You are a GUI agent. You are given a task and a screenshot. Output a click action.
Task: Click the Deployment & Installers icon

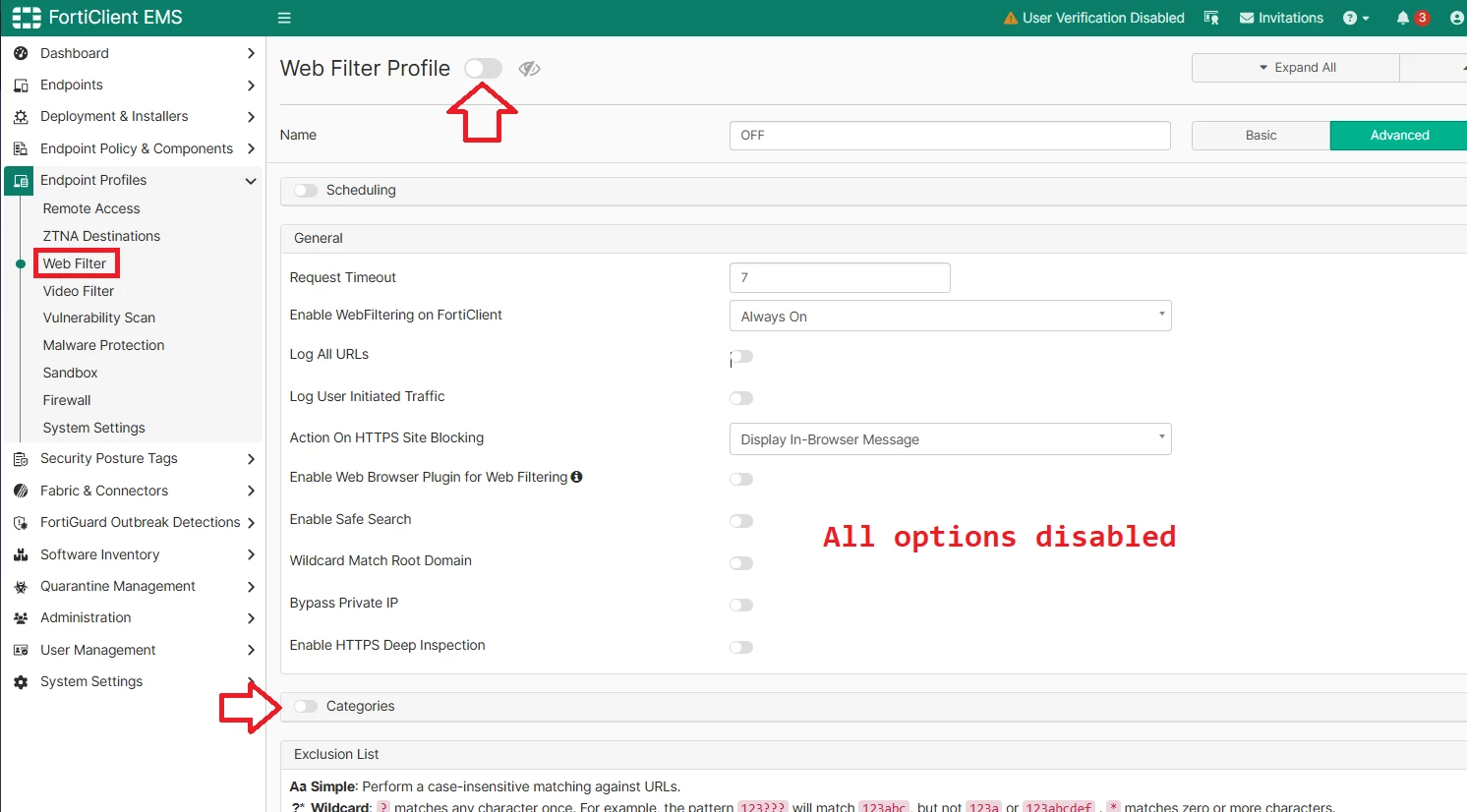click(x=21, y=117)
